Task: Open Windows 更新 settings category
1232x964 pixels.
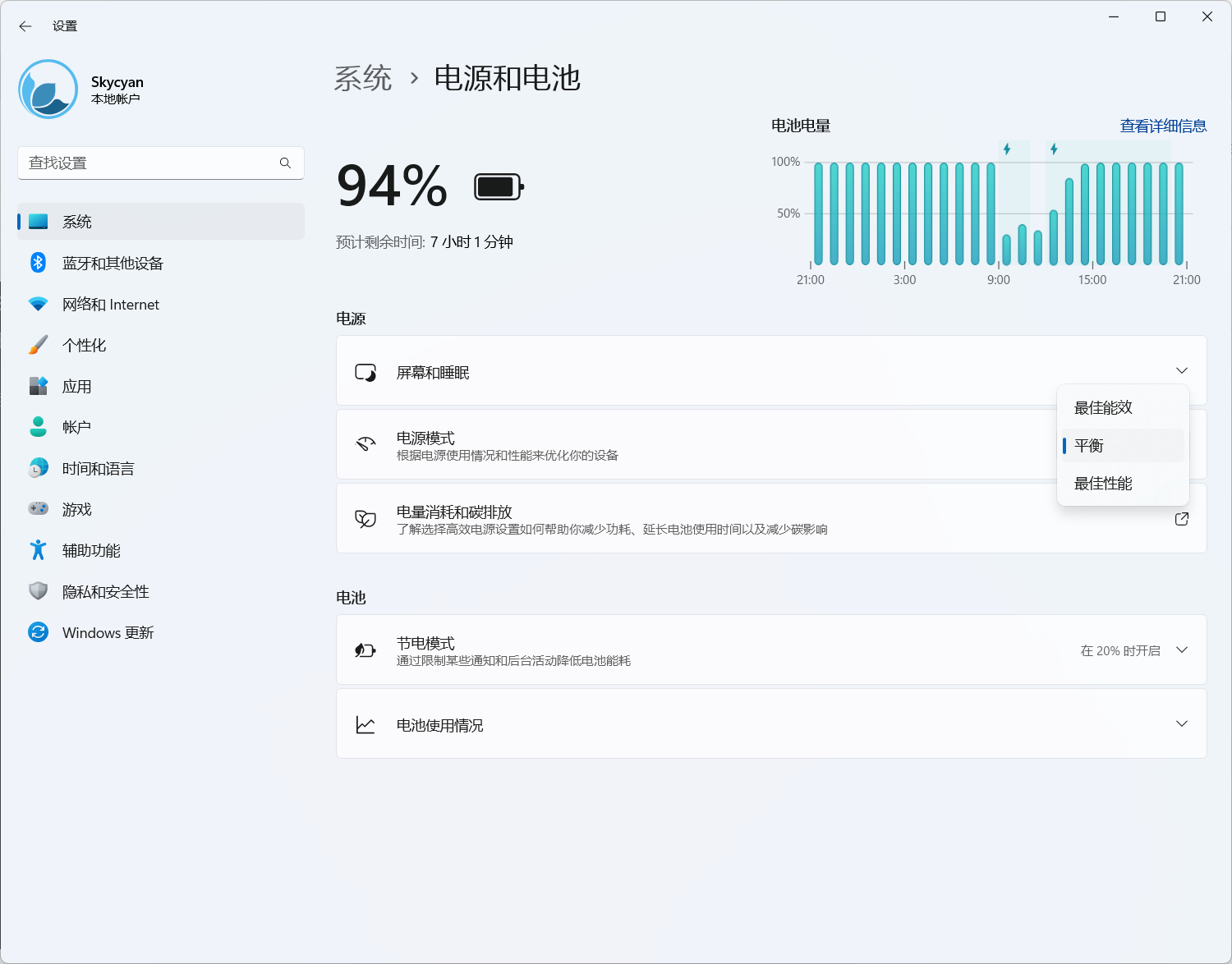Action: 161,632
